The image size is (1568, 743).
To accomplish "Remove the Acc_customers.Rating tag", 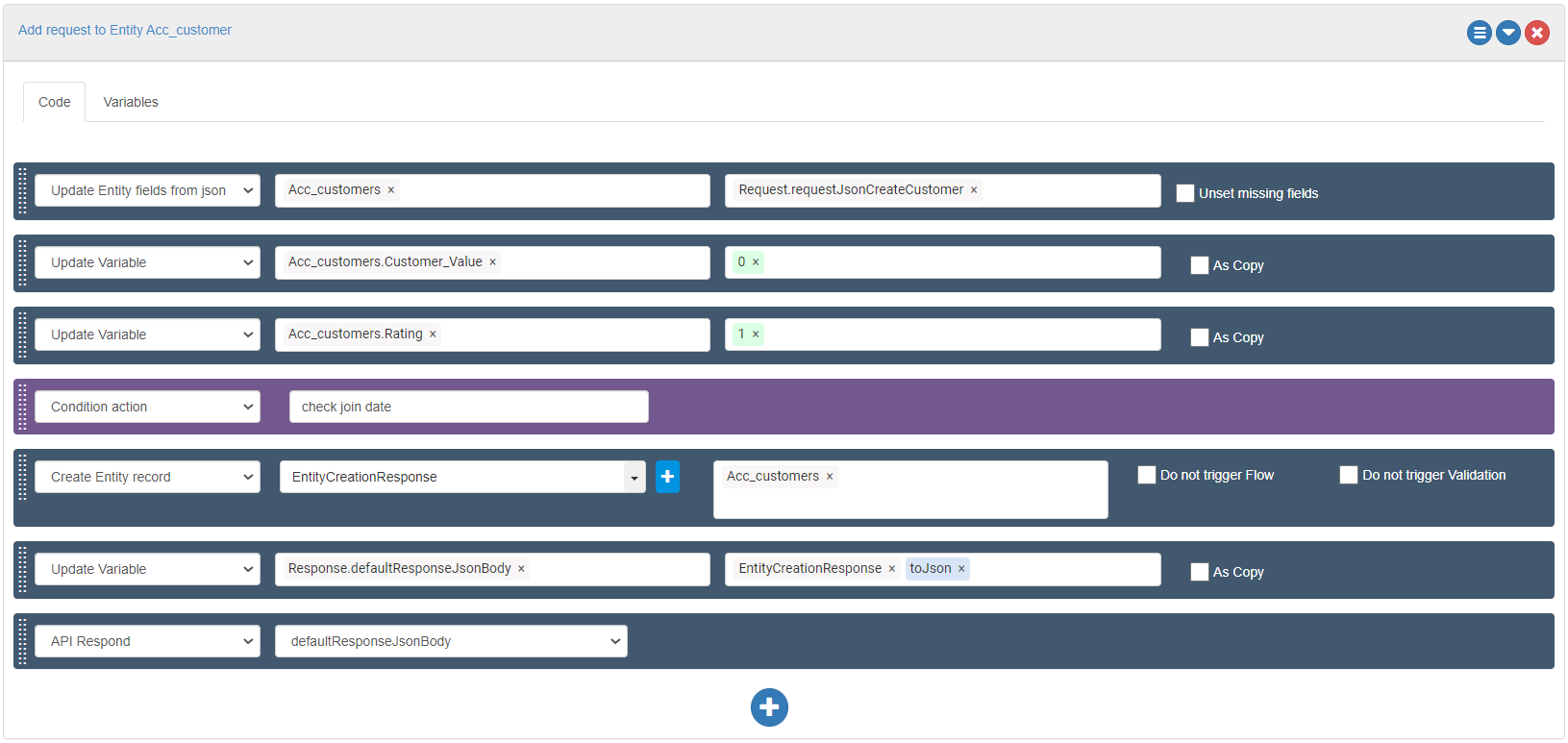I will point(433,334).
